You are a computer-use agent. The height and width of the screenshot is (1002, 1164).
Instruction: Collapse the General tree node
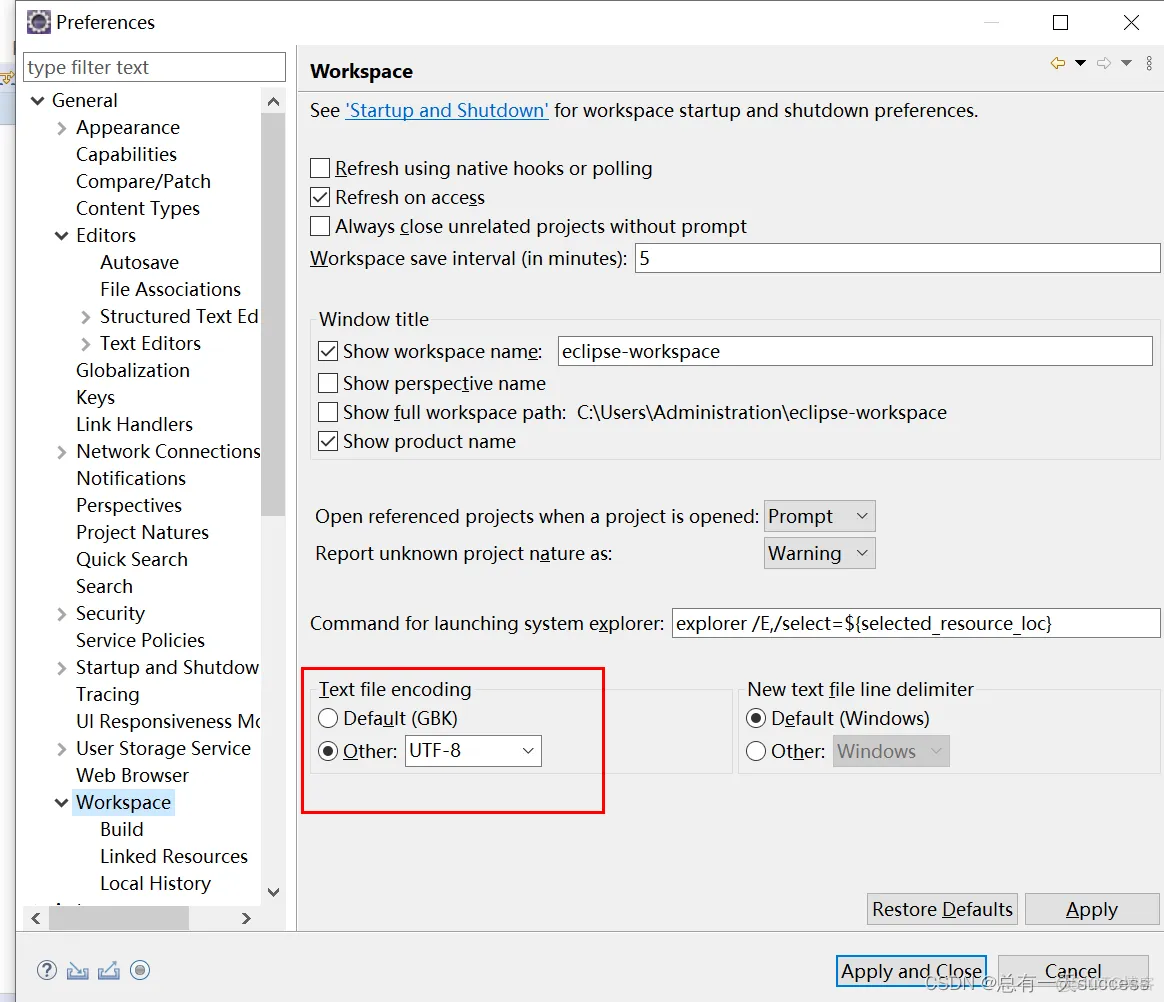pos(38,100)
